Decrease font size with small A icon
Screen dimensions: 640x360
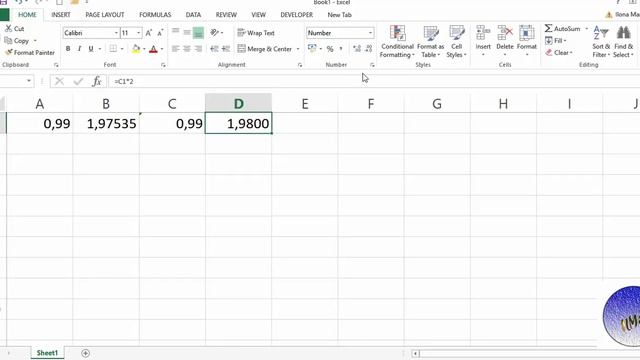pyautogui.click(x=160, y=33)
